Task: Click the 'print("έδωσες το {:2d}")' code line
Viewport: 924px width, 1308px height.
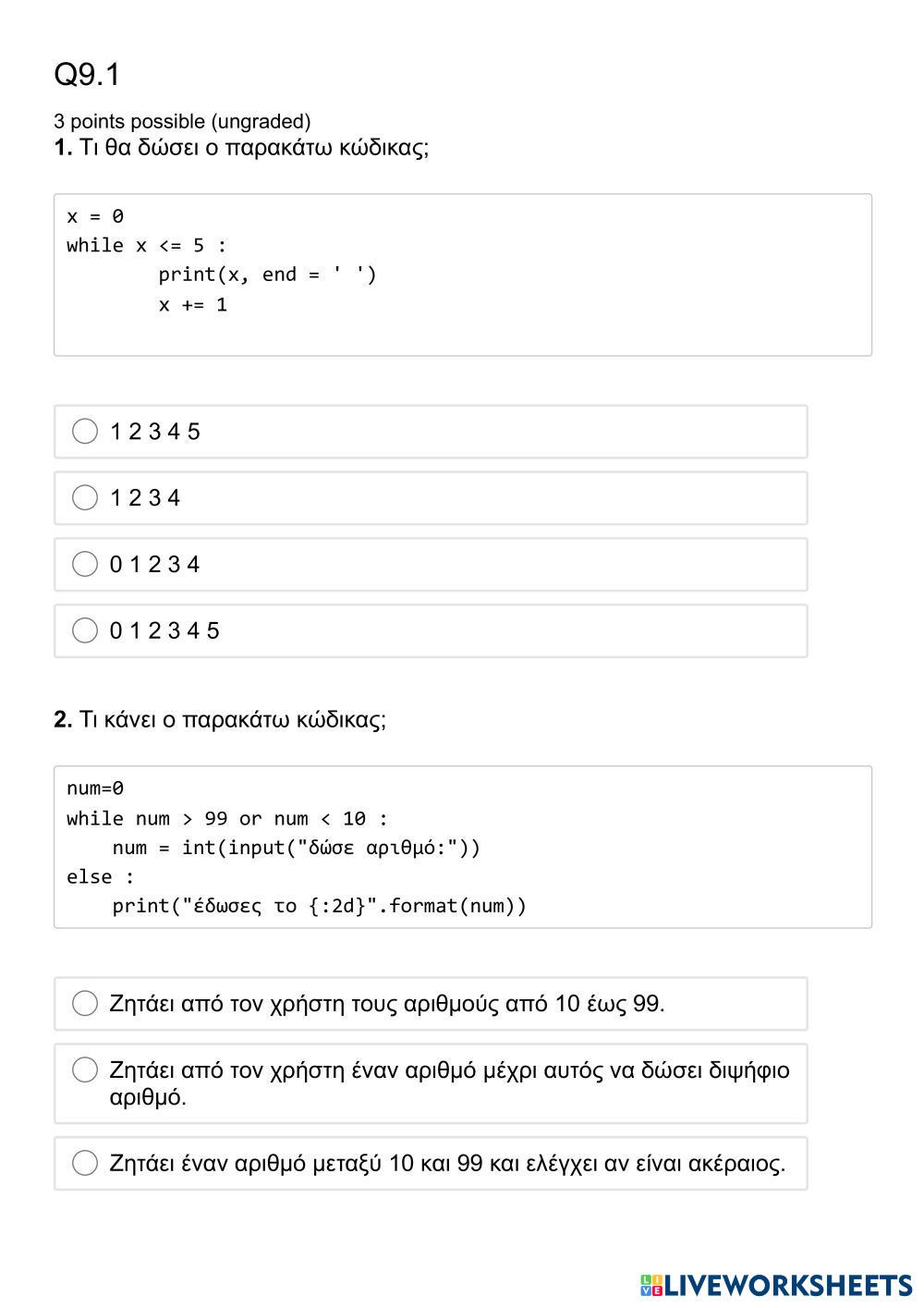Action: [x=319, y=906]
